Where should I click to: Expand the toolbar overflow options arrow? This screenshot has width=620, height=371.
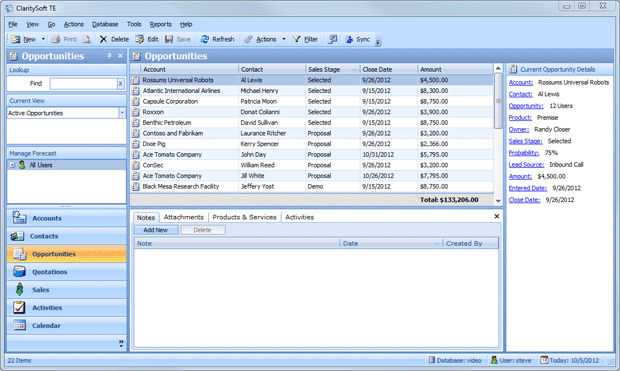[x=378, y=42]
